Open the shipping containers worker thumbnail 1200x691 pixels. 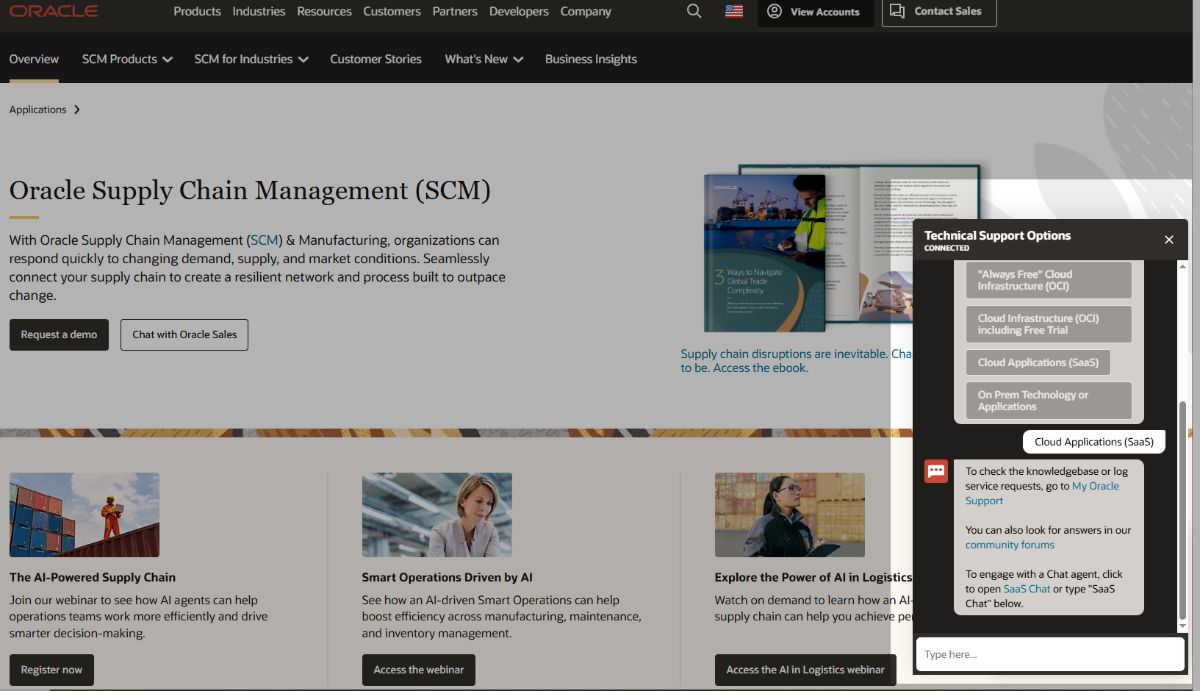click(x=84, y=515)
